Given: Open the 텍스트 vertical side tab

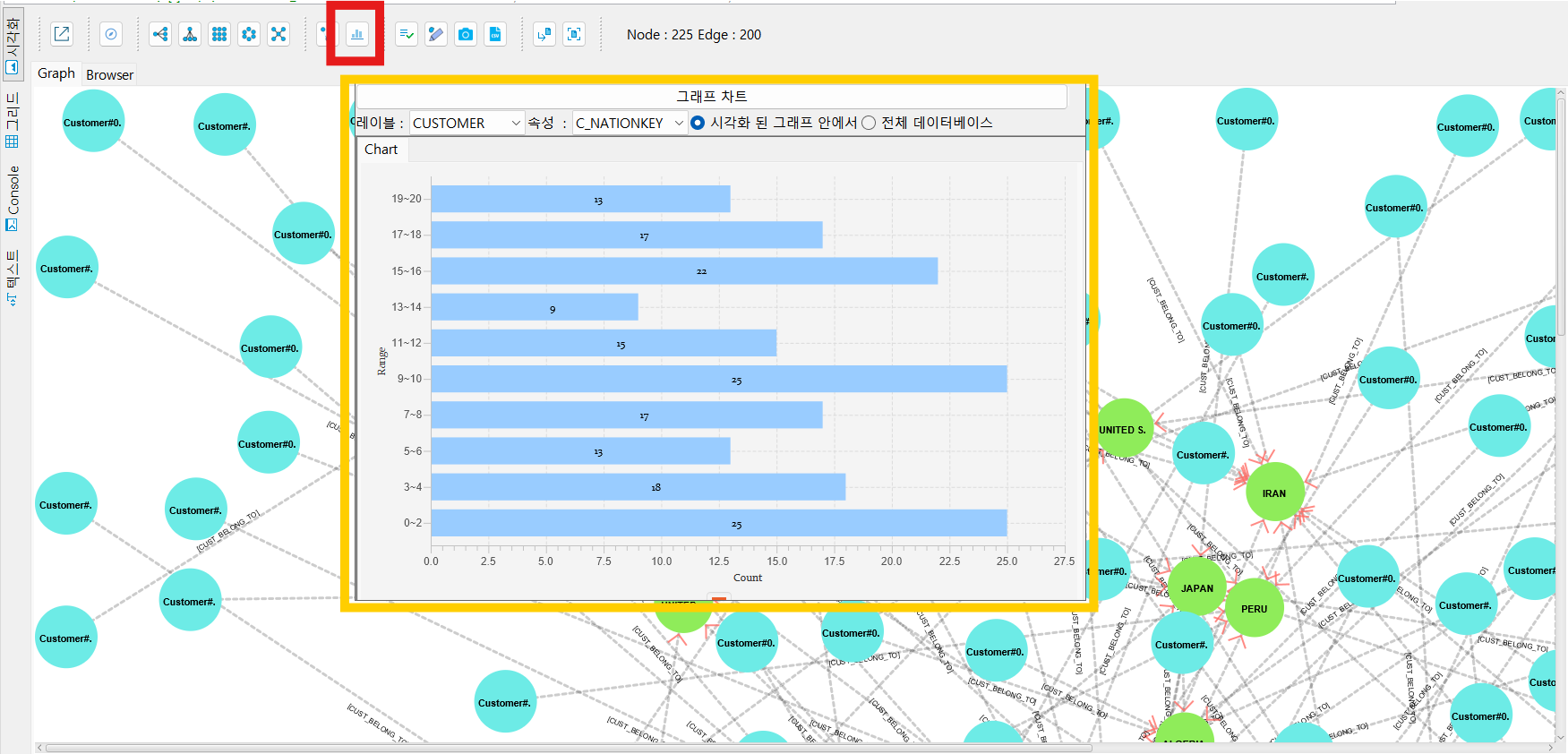Looking at the screenshot, I should [x=13, y=278].
